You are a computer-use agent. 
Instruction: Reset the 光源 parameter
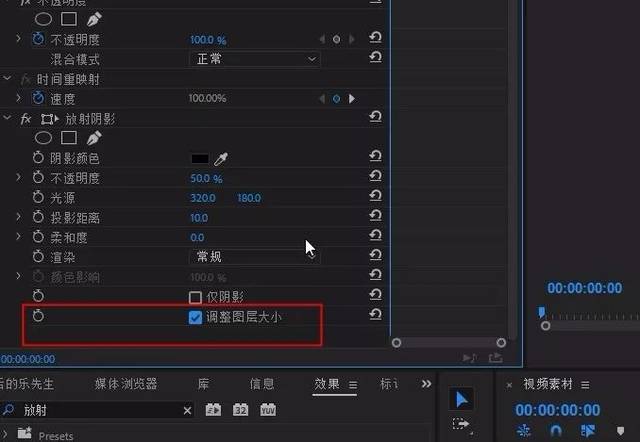pos(375,195)
